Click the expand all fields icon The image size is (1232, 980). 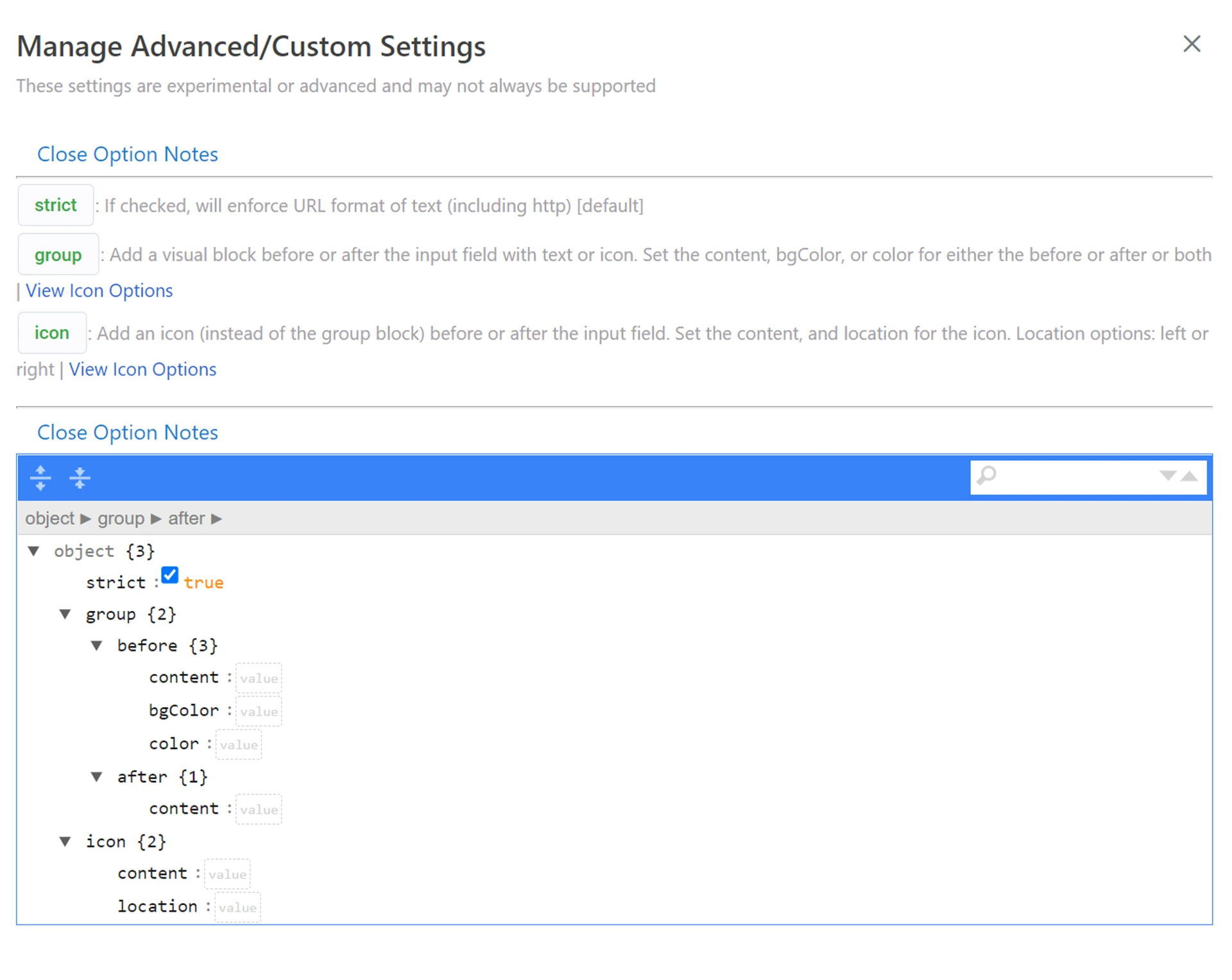[40, 478]
